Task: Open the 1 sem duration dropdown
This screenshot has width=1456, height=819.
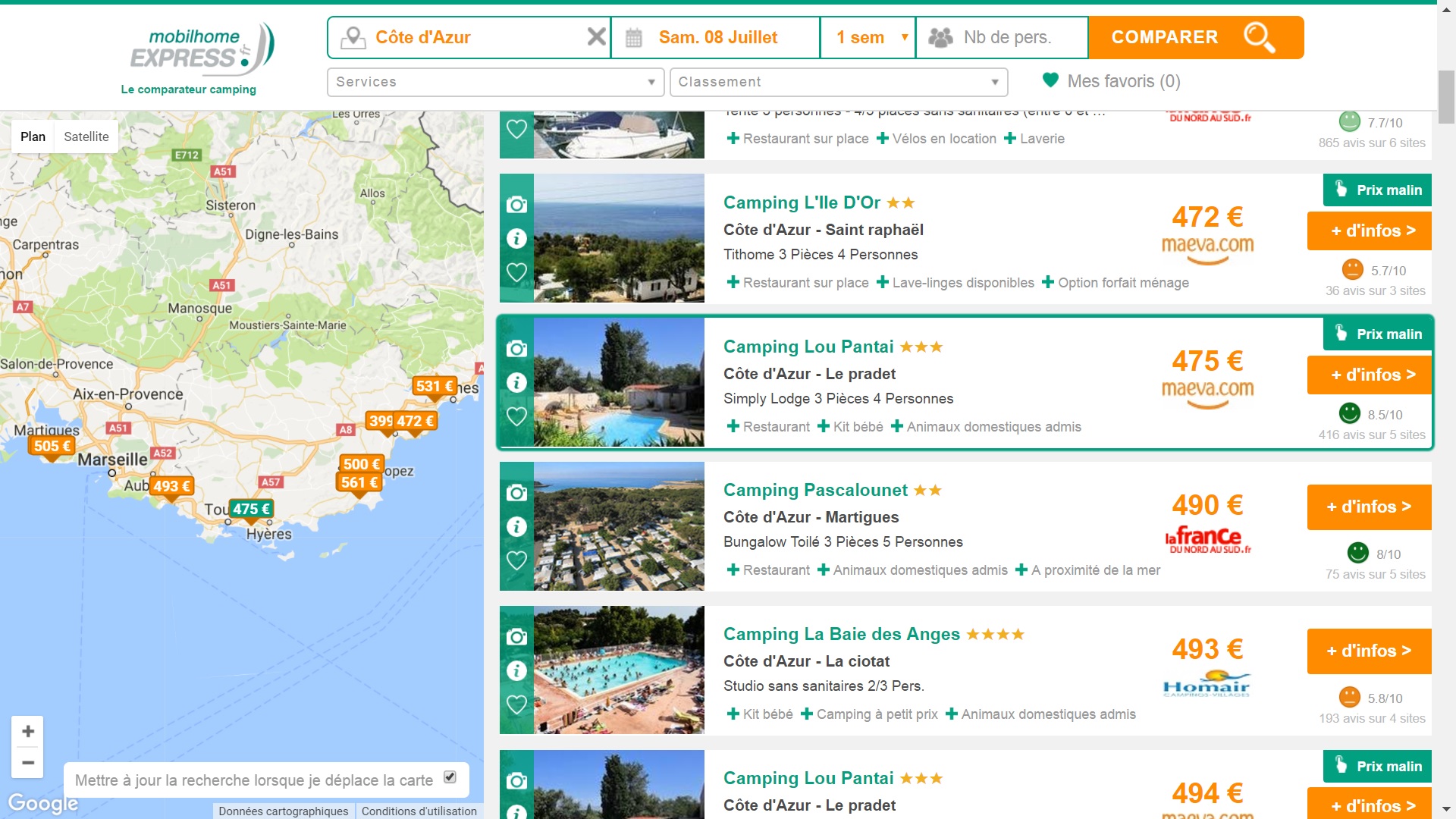Action: (868, 37)
